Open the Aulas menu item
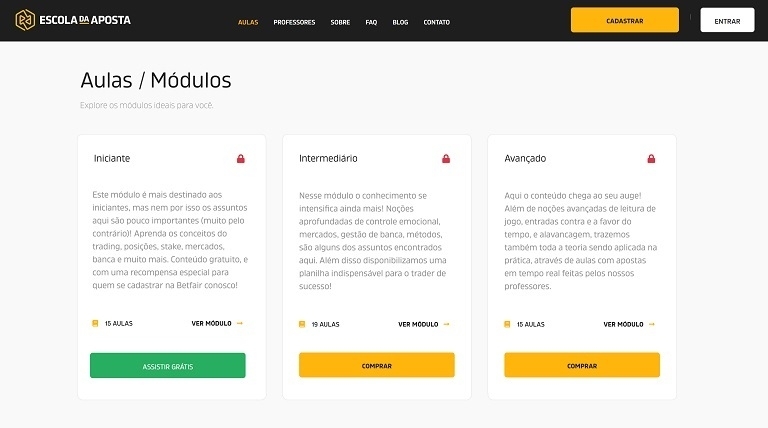 click(x=248, y=22)
